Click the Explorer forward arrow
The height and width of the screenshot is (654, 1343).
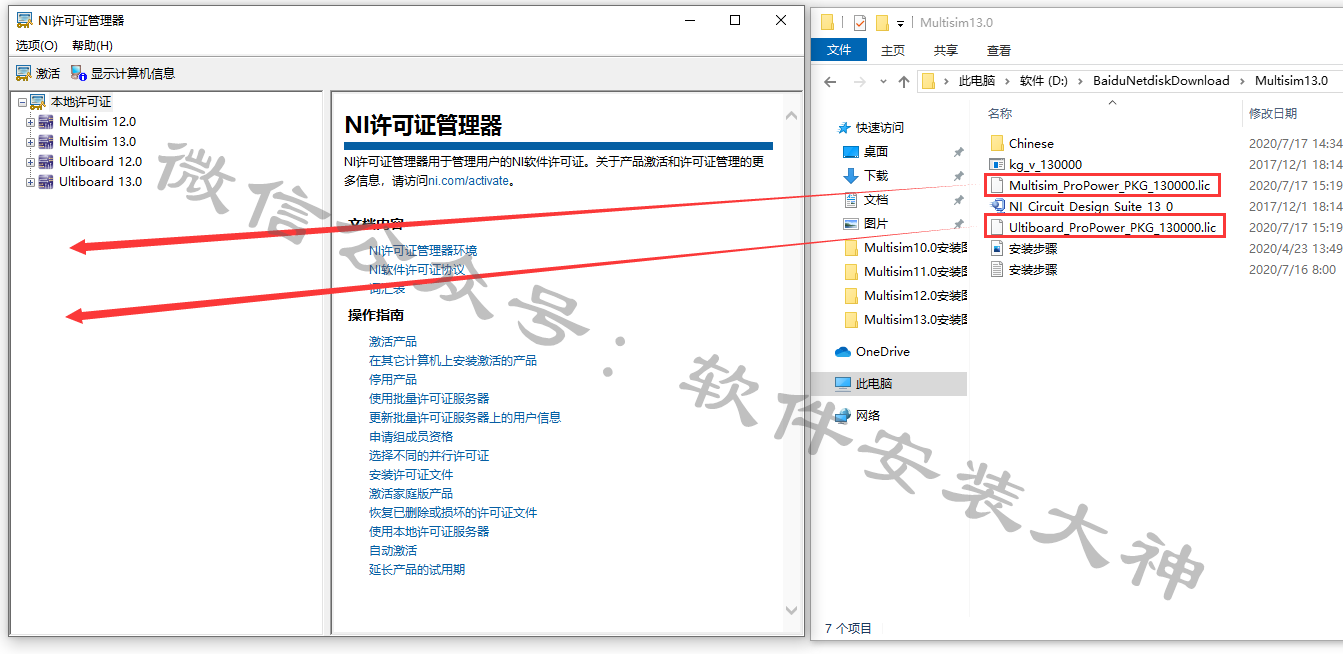859,81
